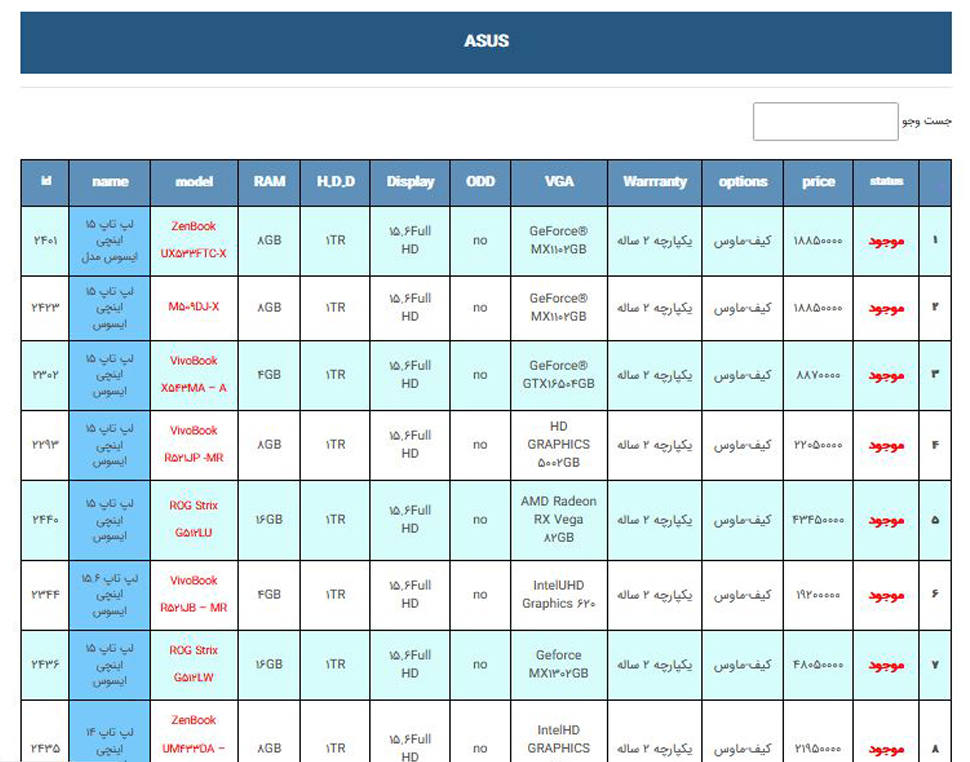Click the price 8870000 cell

[x=818, y=375]
